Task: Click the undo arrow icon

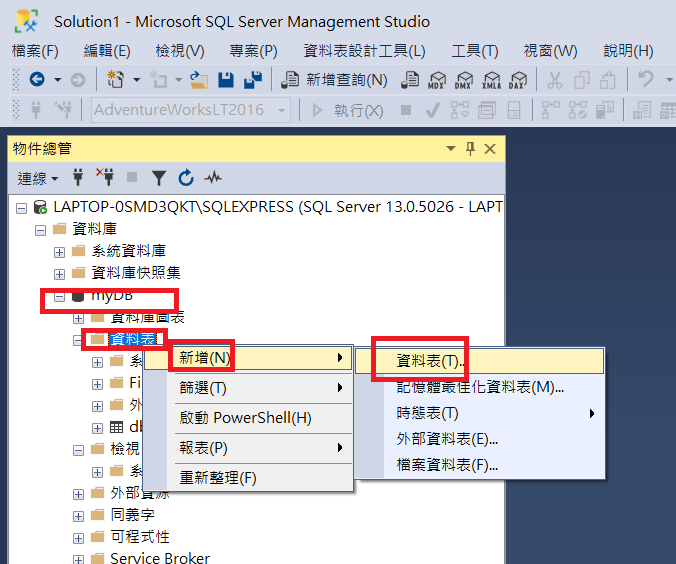Action: click(645, 79)
